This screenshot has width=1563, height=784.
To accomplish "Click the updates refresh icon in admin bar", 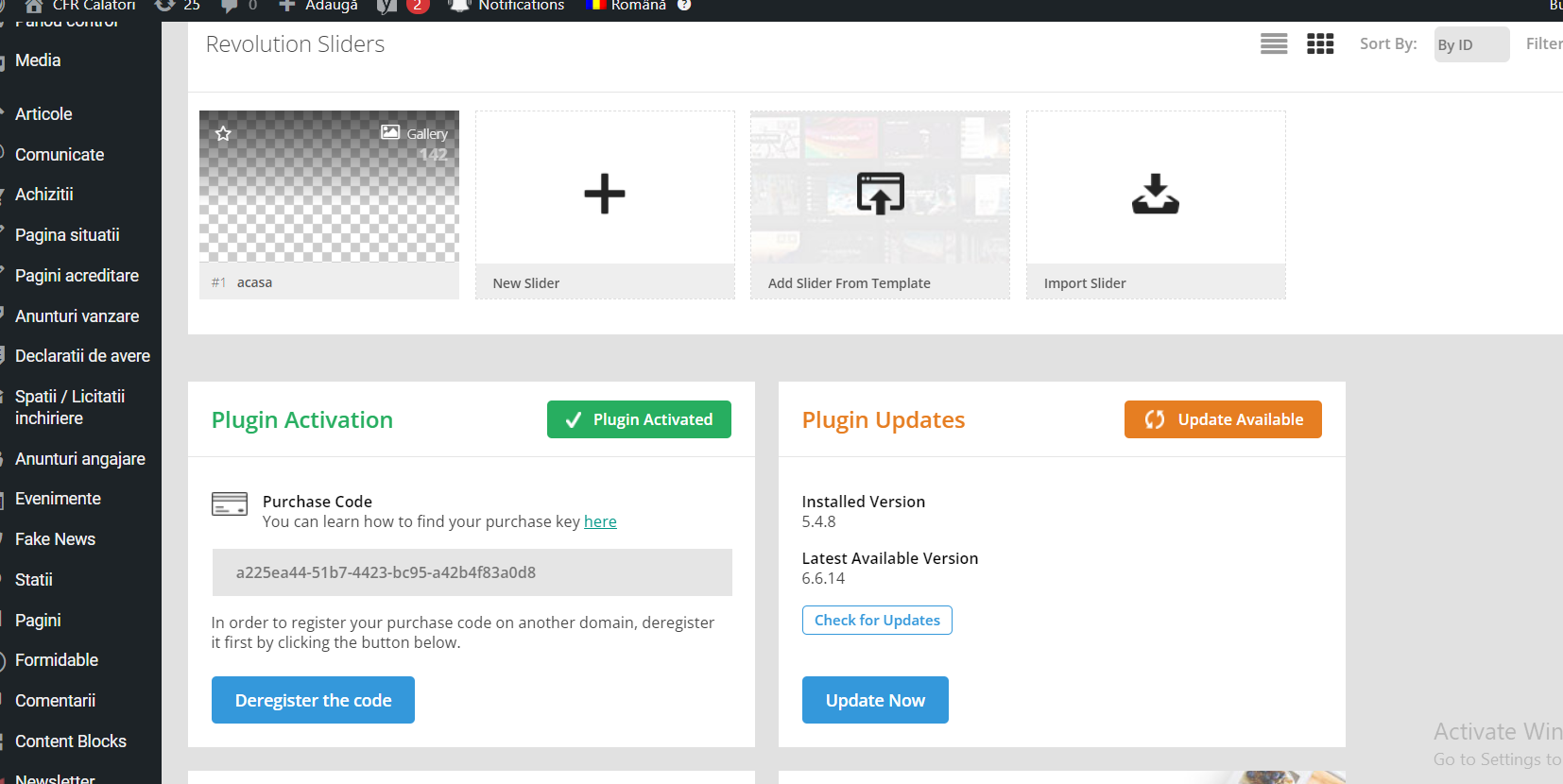I will 165,6.
